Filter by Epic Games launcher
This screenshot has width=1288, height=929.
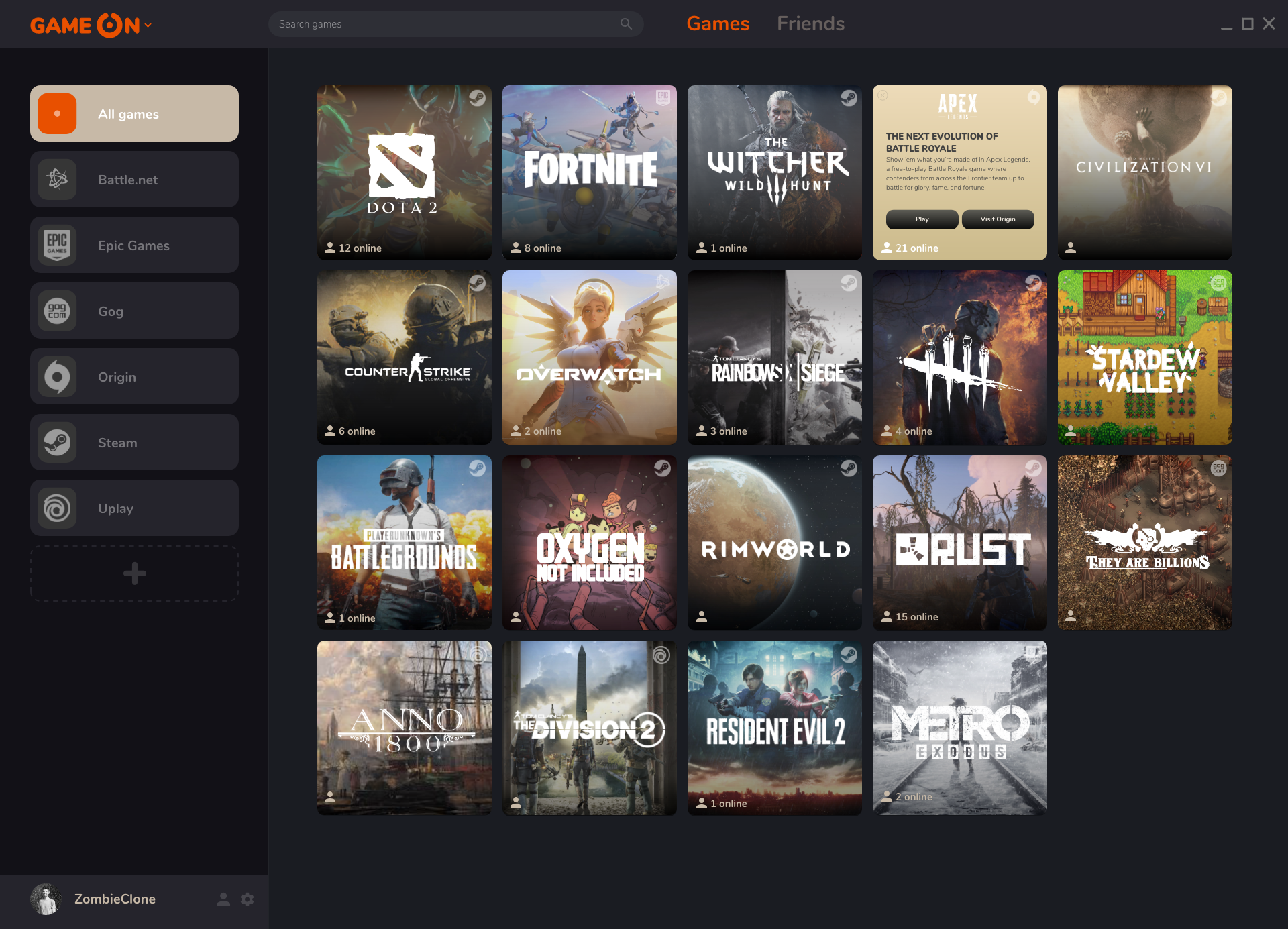point(134,245)
